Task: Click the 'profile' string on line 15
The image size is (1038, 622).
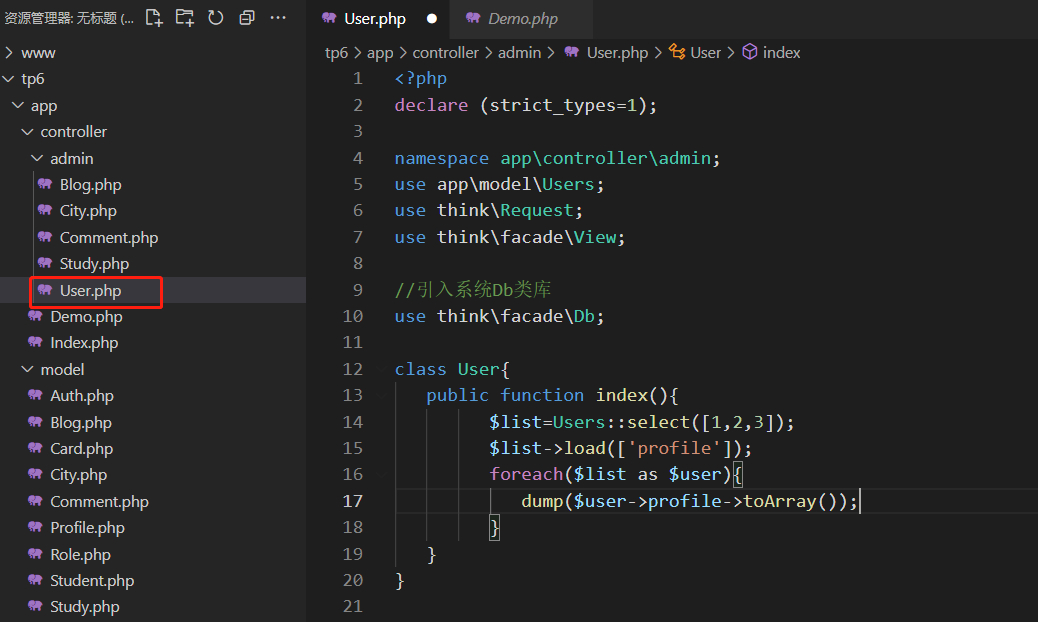Action: [x=674, y=448]
